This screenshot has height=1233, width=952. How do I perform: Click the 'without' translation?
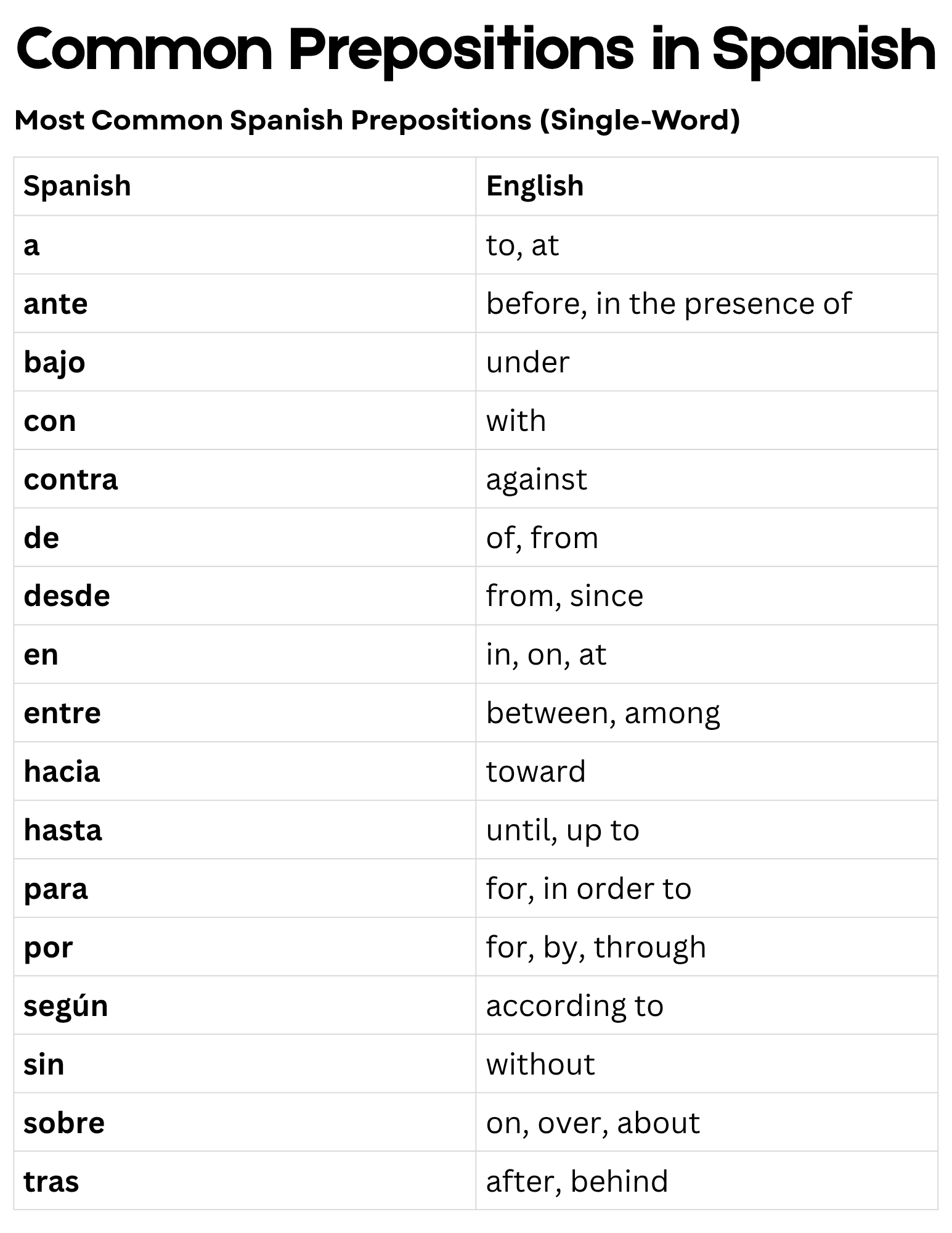(540, 1064)
